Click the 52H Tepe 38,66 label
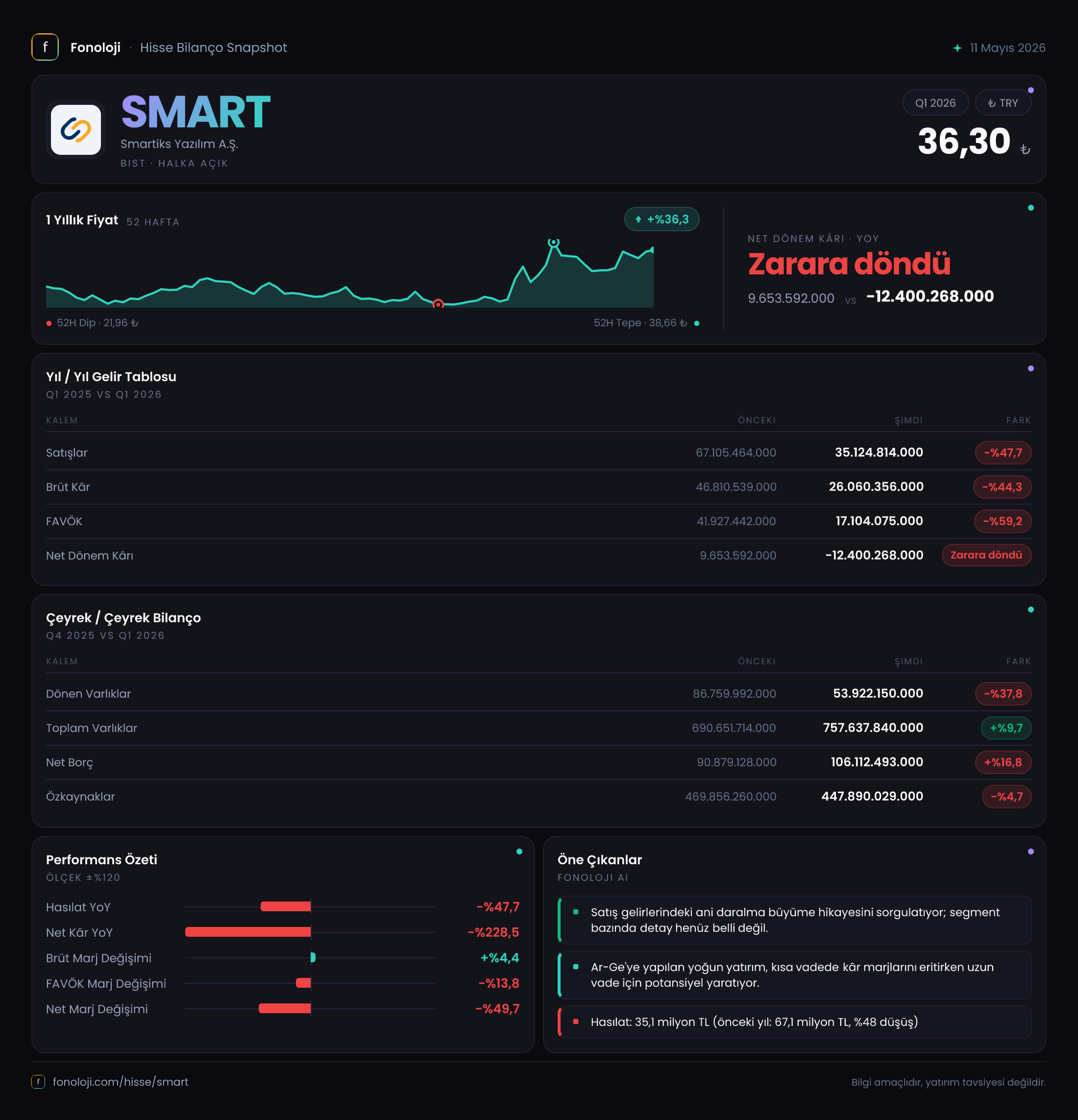The image size is (1078, 1120). coord(640,323)
